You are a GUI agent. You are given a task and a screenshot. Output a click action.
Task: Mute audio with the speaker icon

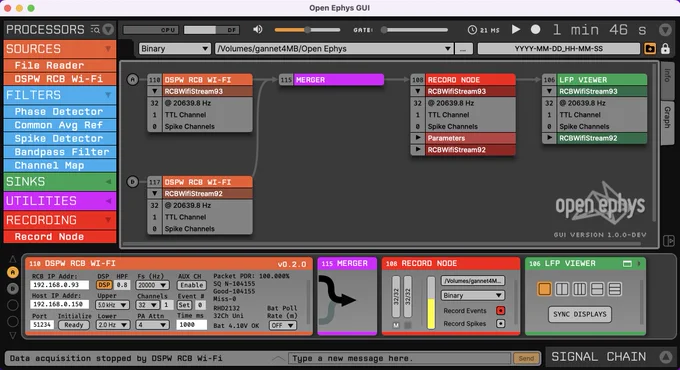click(258, 29)
